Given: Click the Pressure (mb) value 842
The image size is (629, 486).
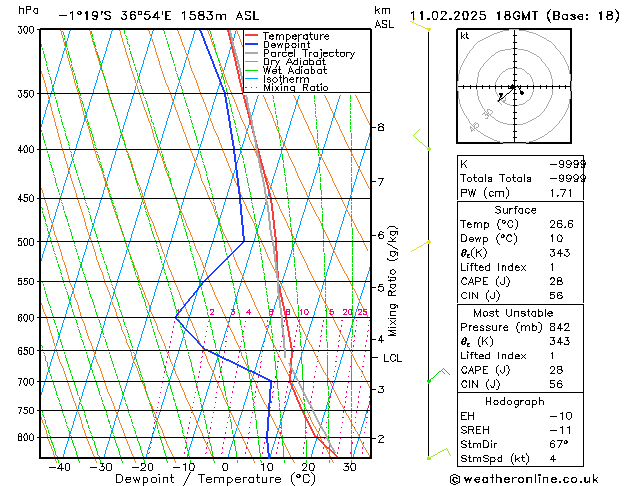Looking at the screenshot, I should [560, 327].
